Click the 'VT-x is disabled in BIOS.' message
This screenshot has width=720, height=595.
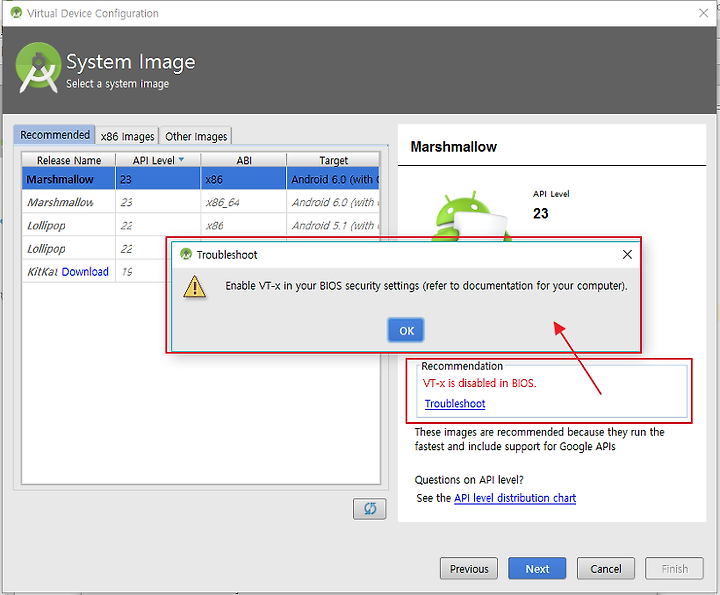tap(479, 383)
